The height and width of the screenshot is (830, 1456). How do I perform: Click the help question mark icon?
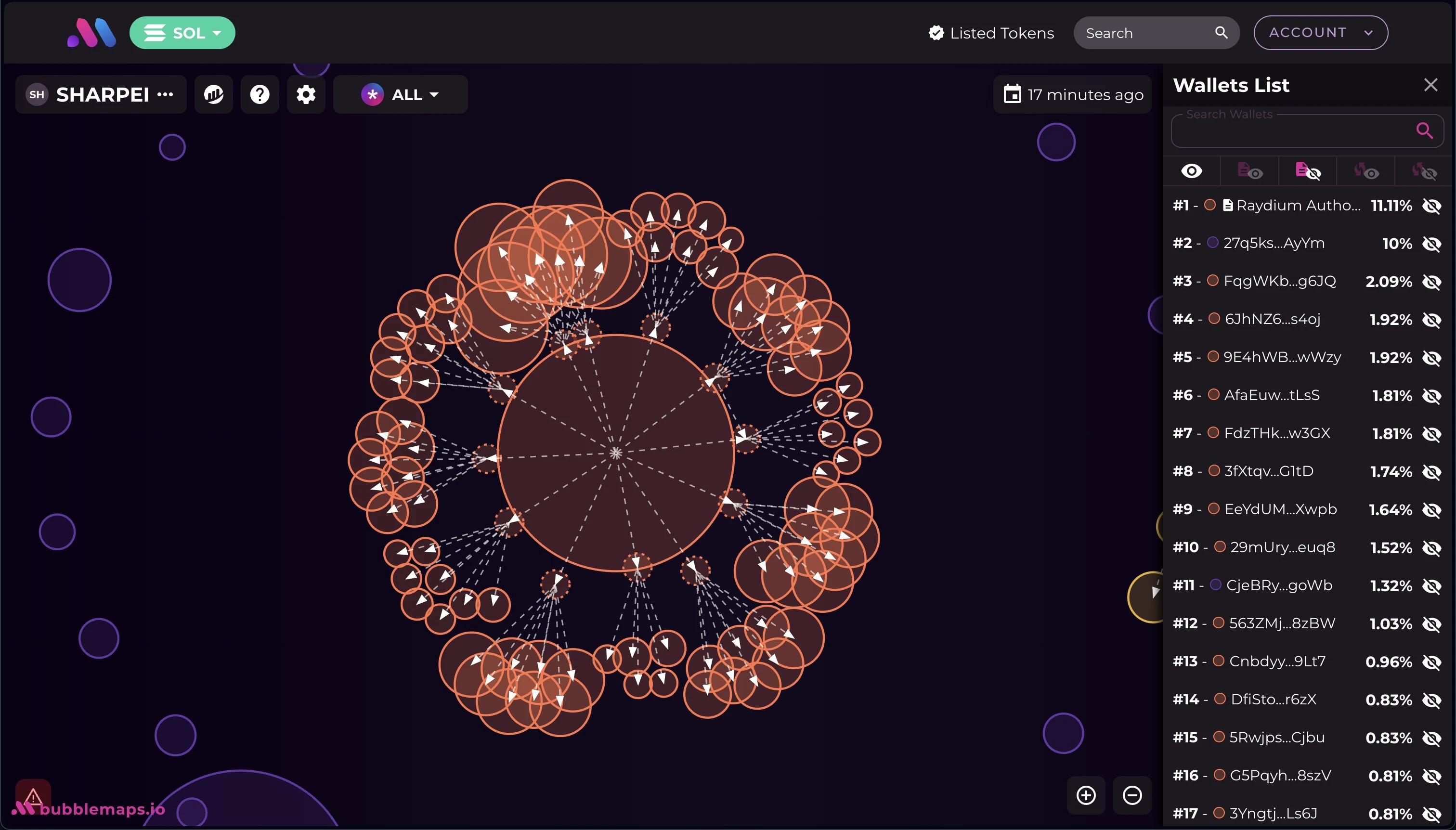click(x=260, y=94)
